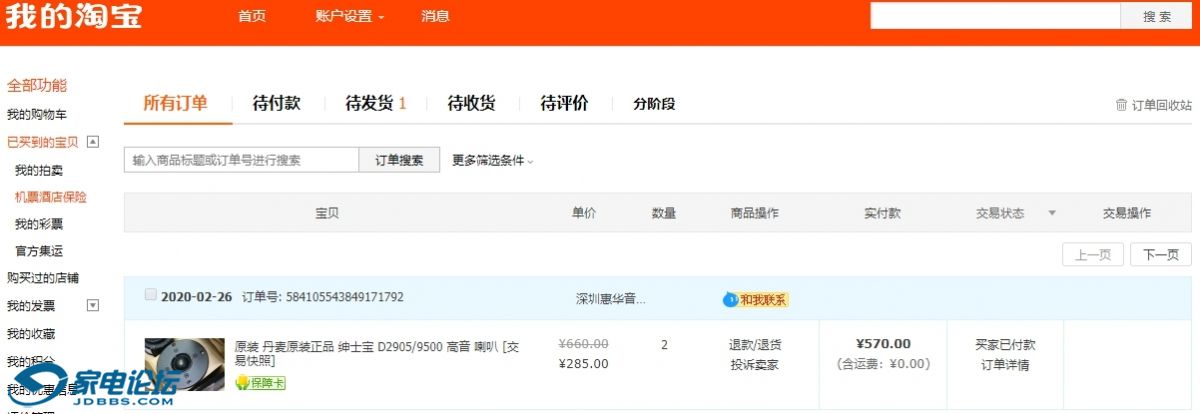Open 更多筛选条件 filter dropdown
The image size is (1200, 414).
point(493,160)
